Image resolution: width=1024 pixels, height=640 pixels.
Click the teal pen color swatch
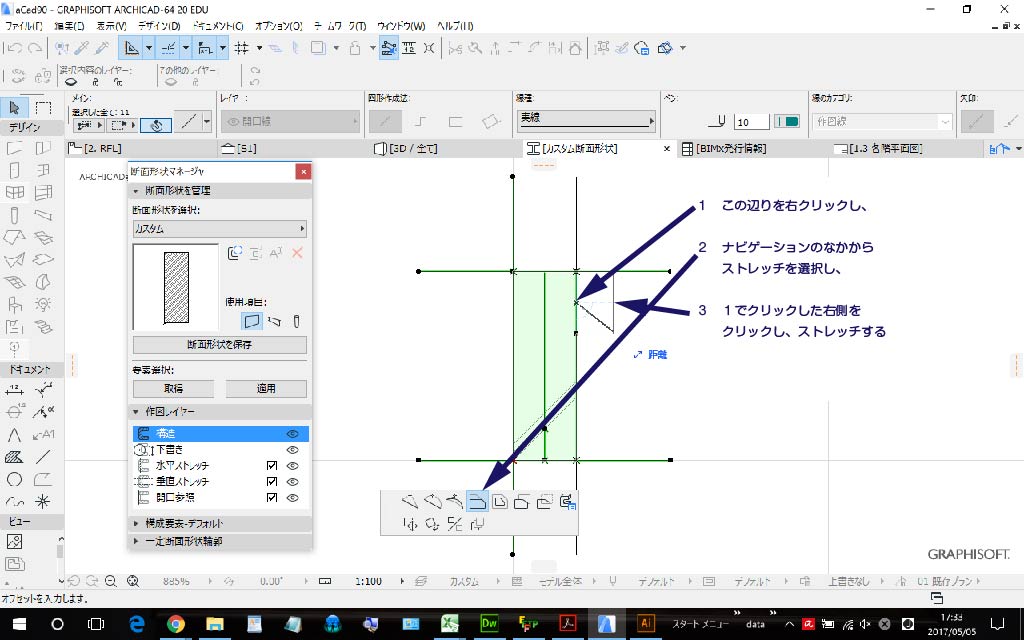click(787, 122)
